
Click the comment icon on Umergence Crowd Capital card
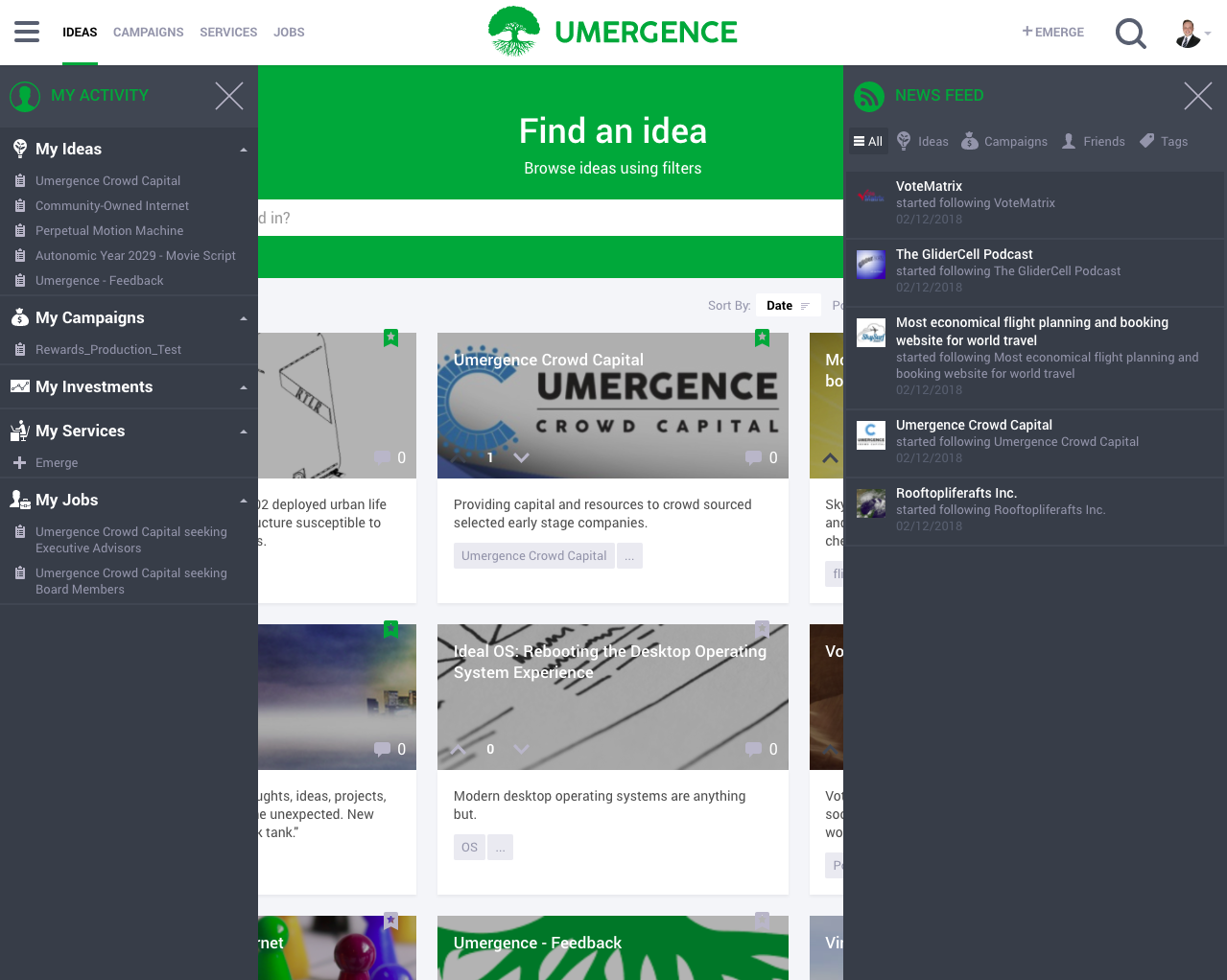point(754,457)
